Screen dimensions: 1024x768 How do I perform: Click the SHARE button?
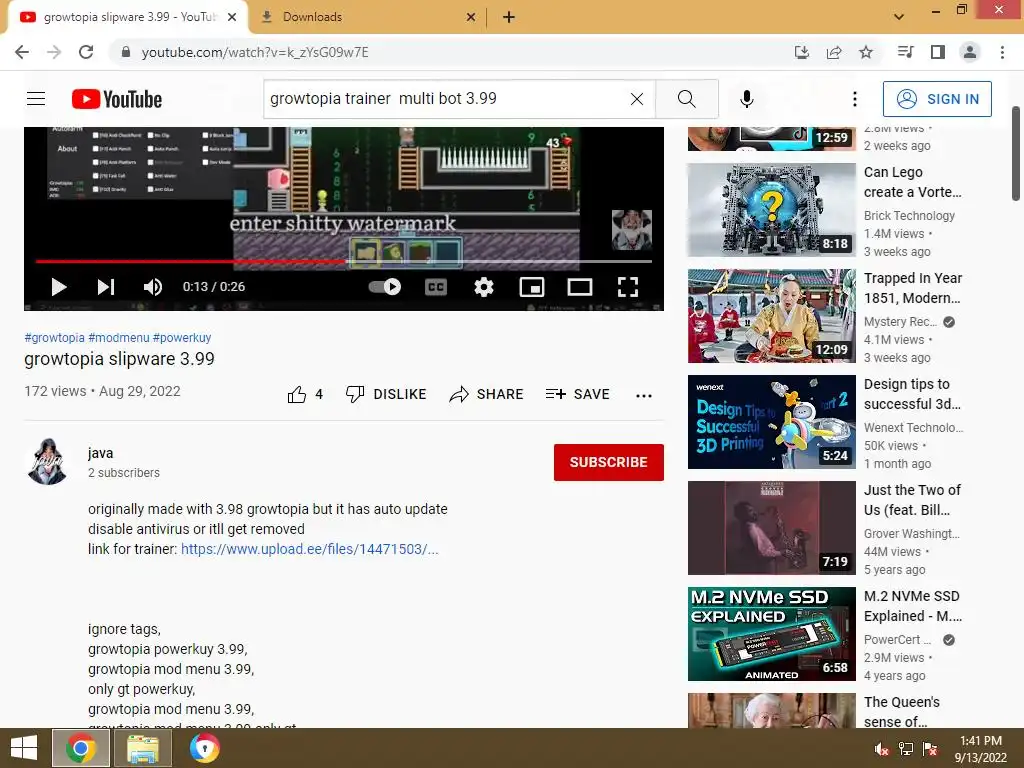point(487,394)
